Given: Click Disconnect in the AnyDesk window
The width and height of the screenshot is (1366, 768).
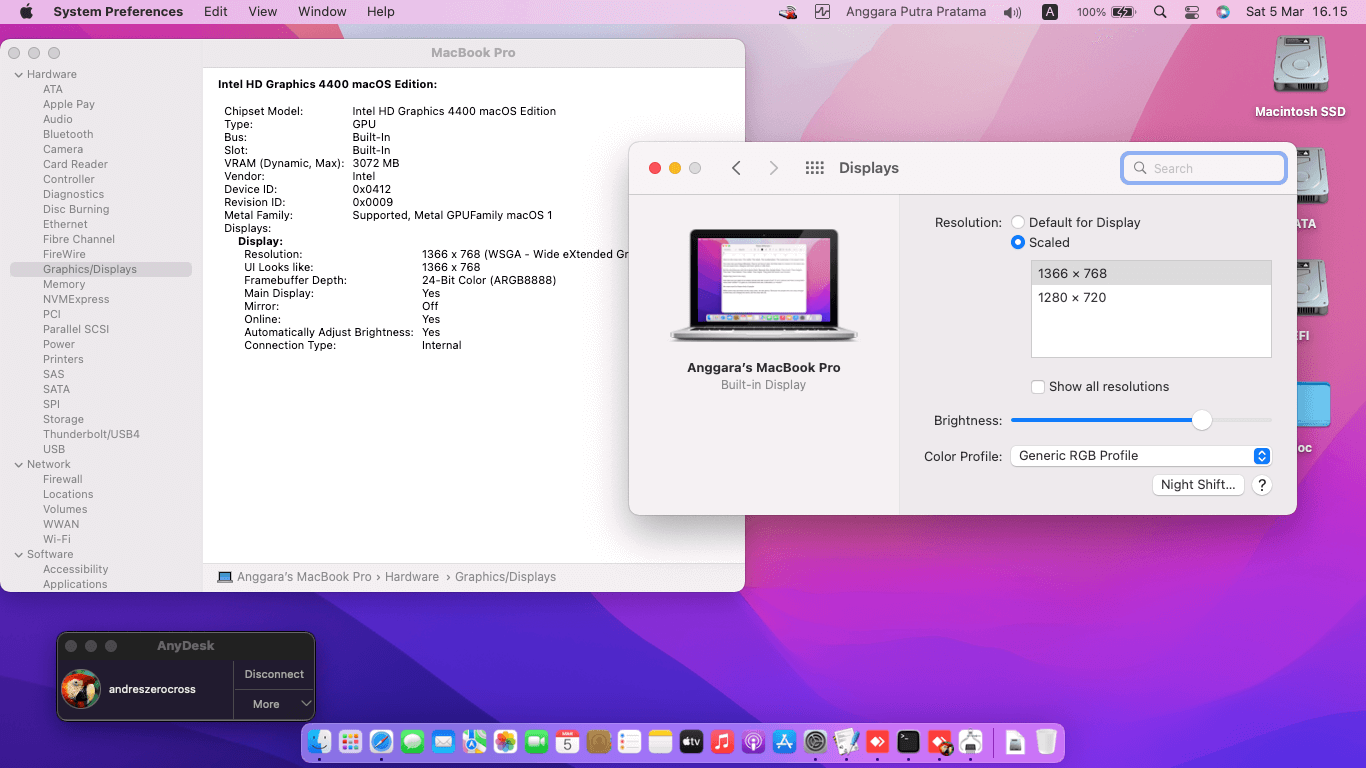Looking at the screenshot, I should tap(274, 674).
